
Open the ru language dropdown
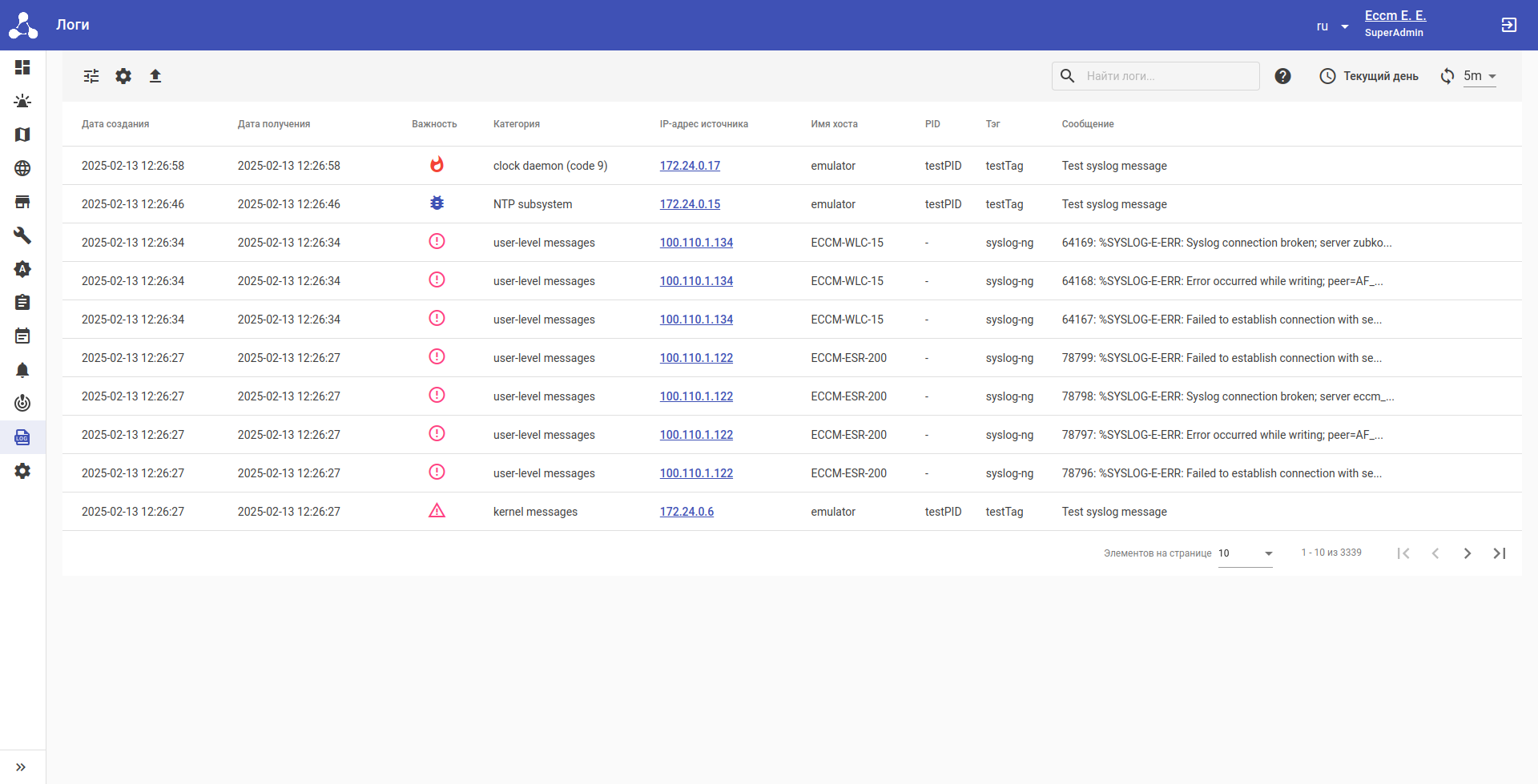[x=1332, y=26]
